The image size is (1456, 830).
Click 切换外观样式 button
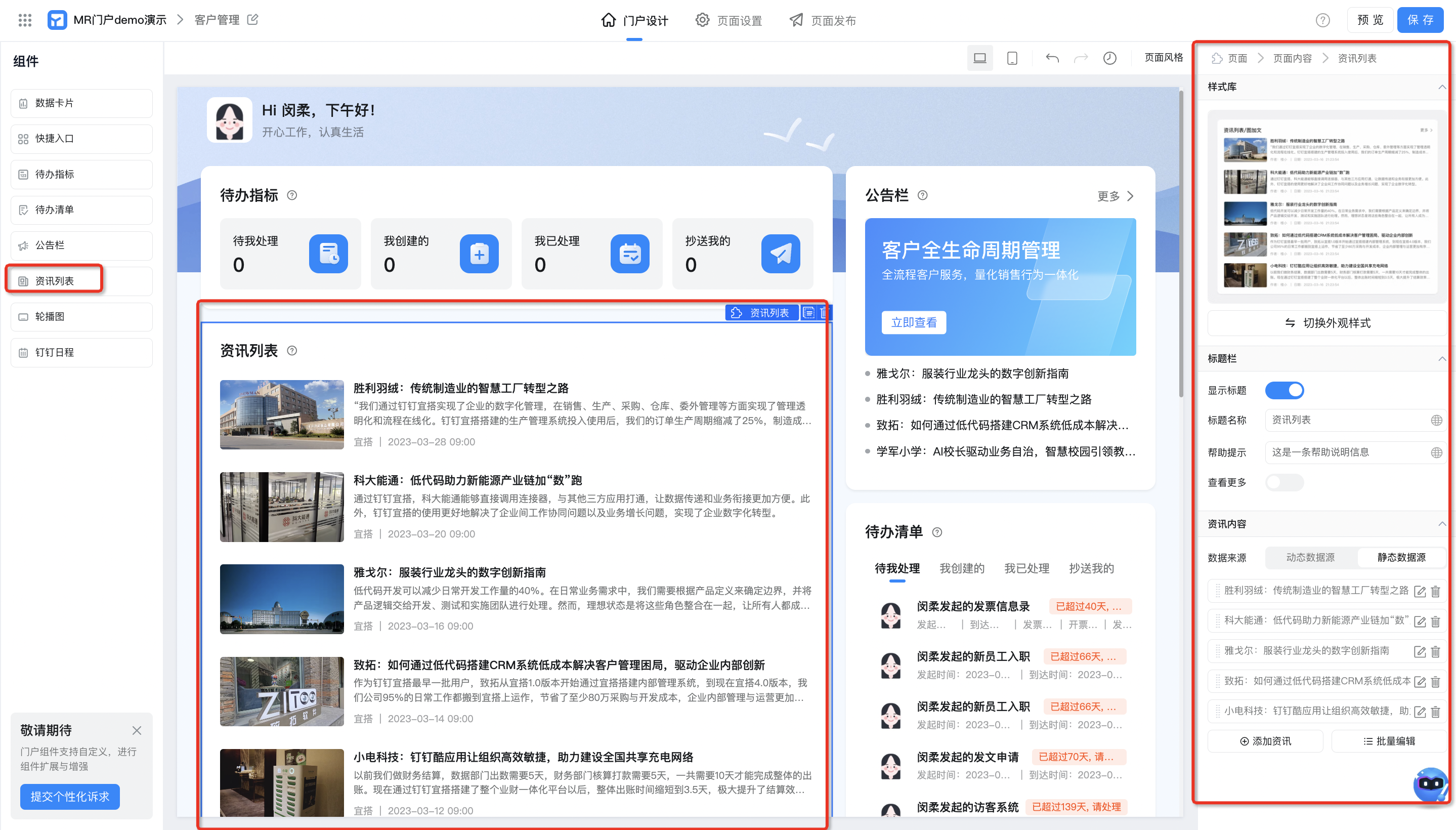click(x=1327, y=323)
